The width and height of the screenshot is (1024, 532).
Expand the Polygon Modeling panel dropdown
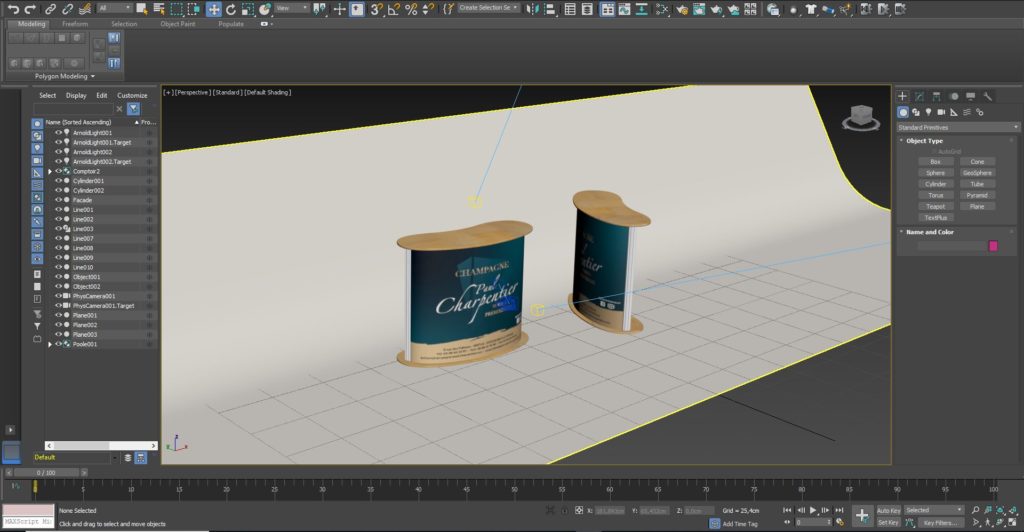(x=65, y=76)
